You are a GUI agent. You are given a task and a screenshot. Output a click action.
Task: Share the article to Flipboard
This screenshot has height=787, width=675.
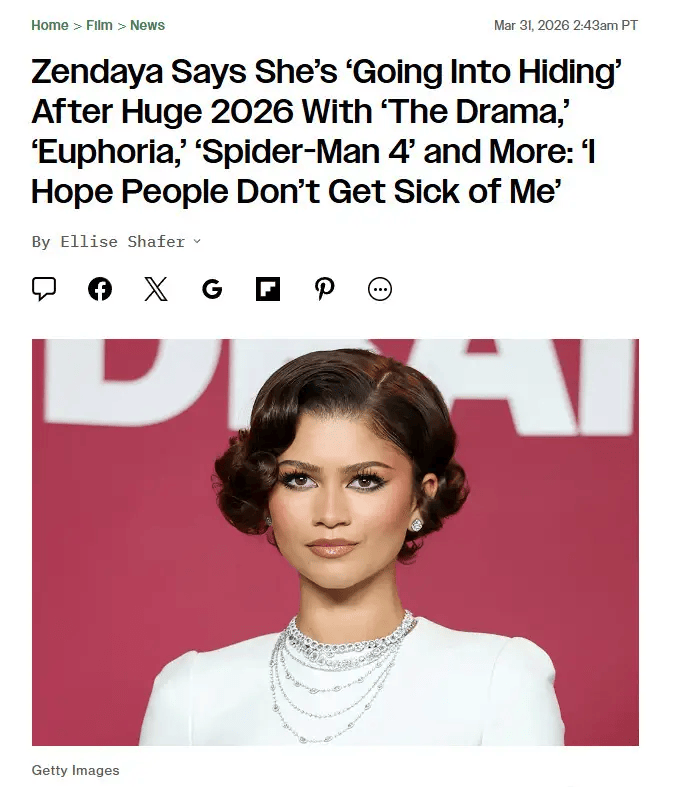[x=268, y=290]
